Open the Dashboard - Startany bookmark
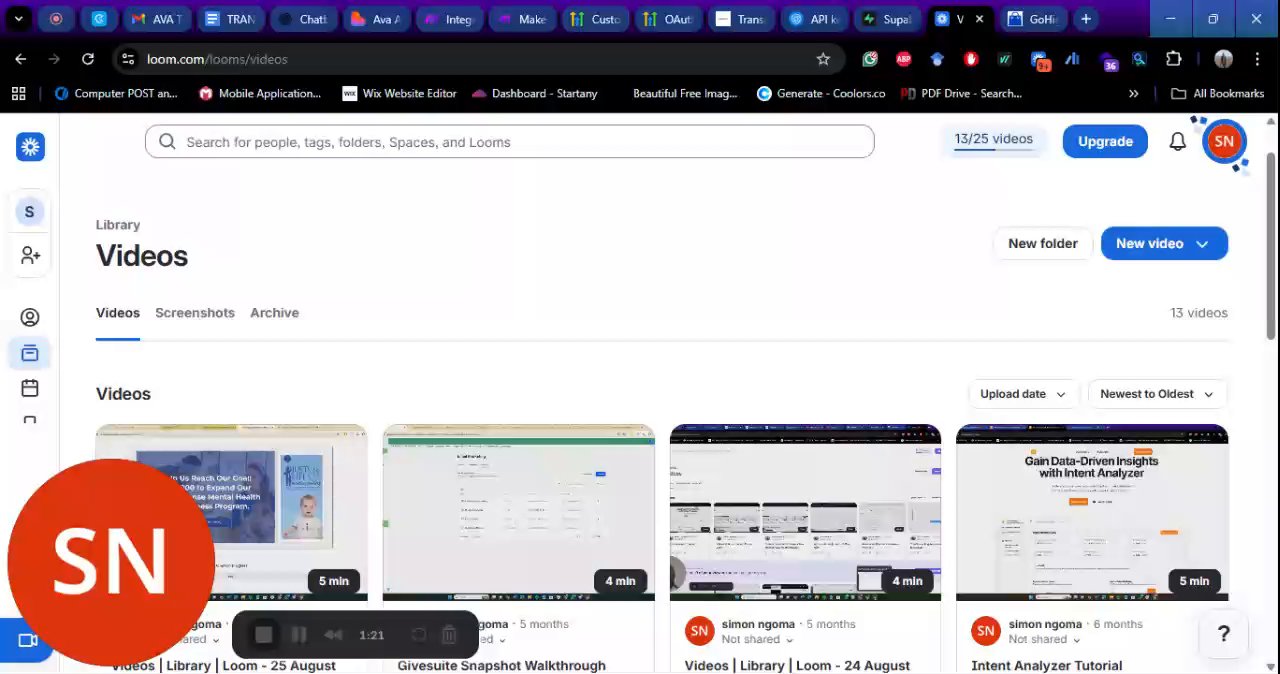 tap(534, 93)
